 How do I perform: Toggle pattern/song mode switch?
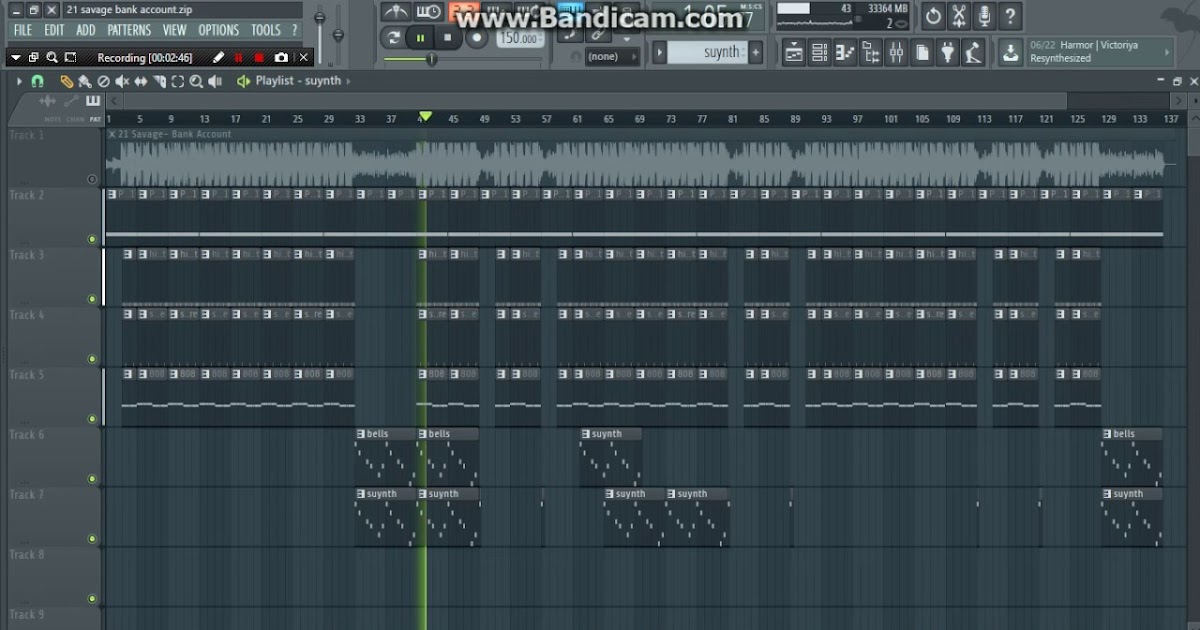pos(393,38)
